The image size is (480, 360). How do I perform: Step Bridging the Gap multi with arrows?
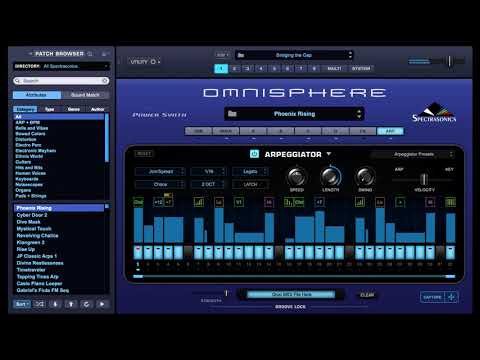(350, 55)
